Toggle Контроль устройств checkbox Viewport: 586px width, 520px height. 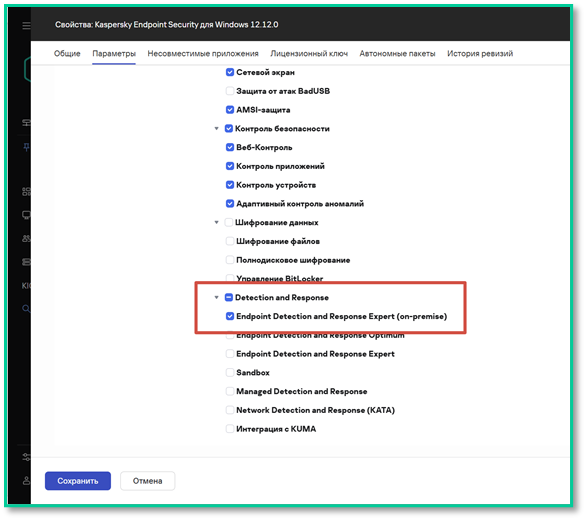230,185
